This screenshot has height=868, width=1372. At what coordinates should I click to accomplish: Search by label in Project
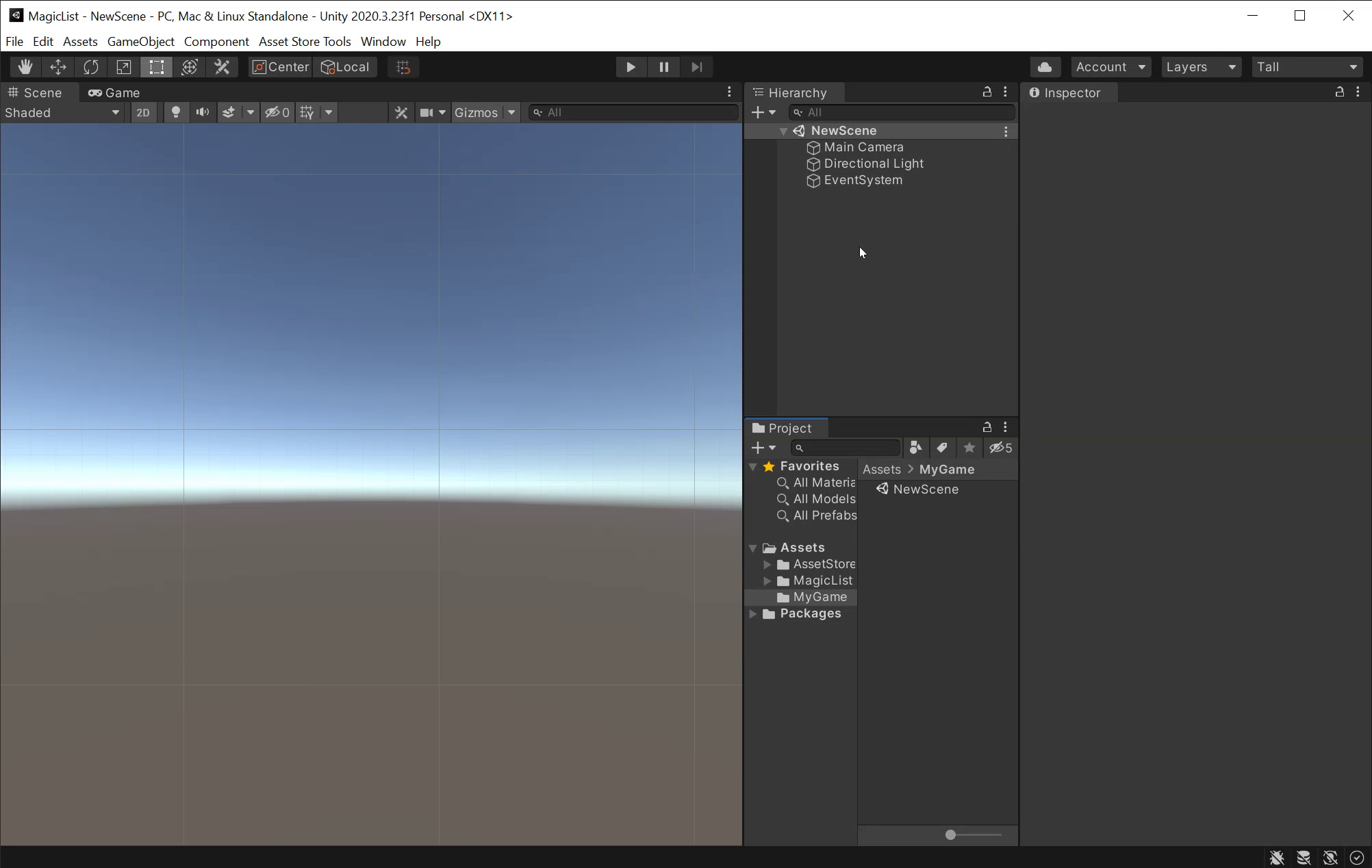942,448
